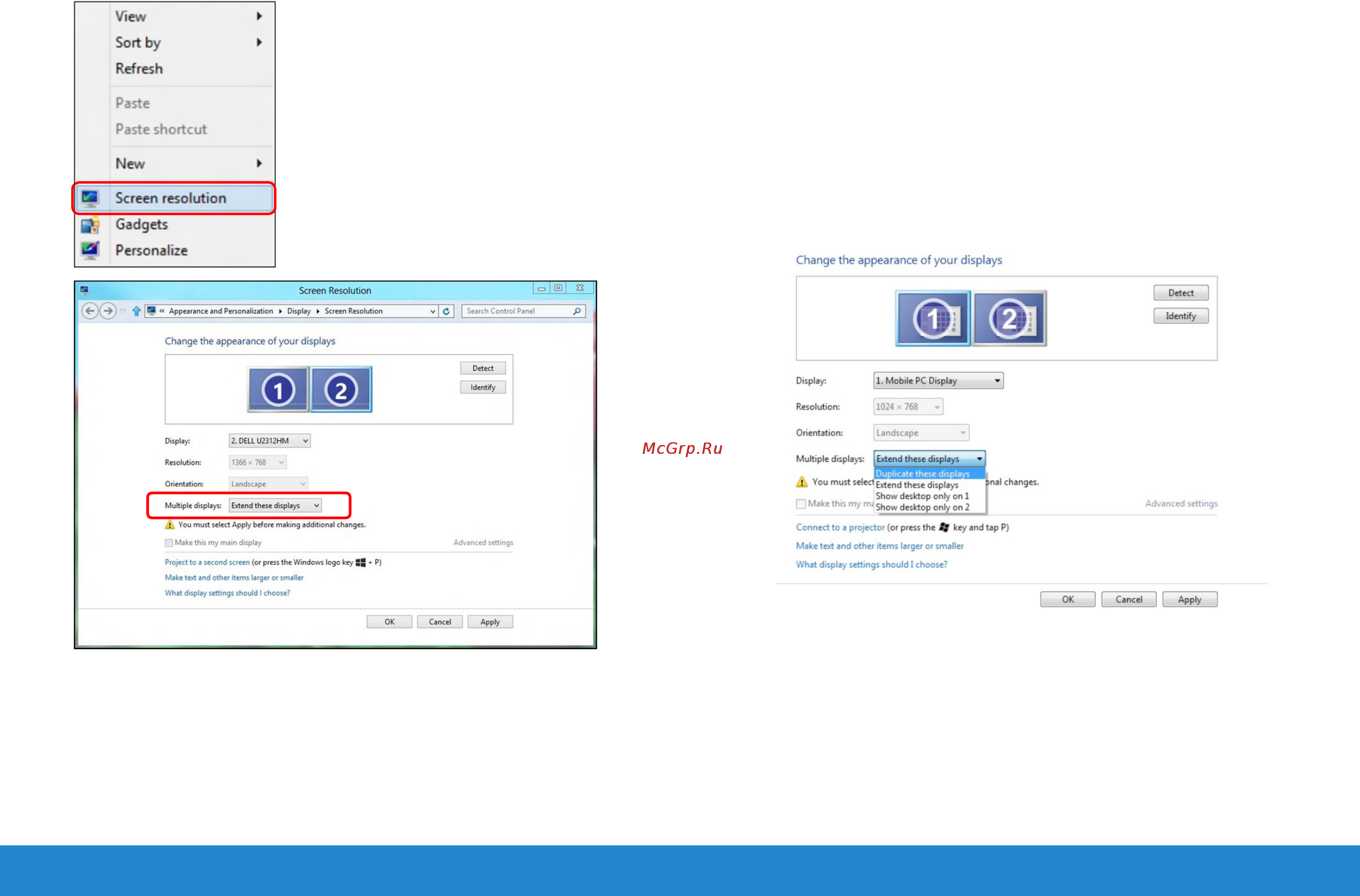Open Landscape orientation dropdown, right panel

(921, 432)
